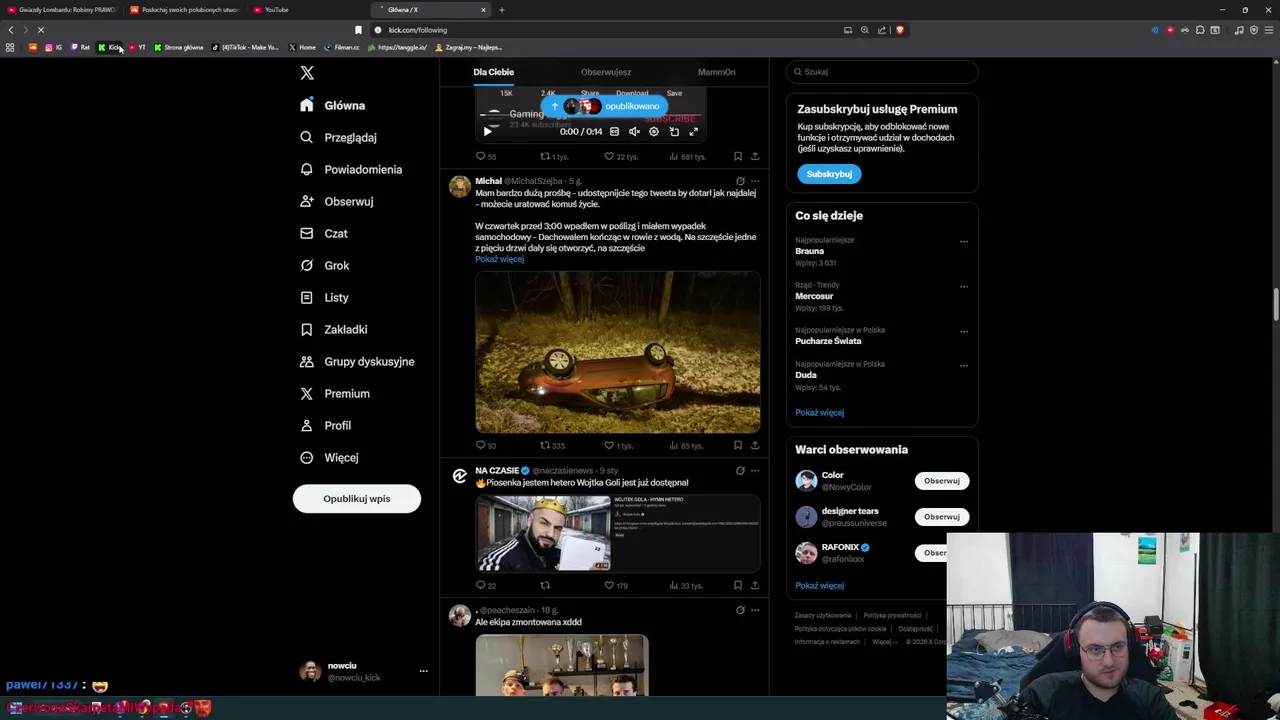Switch to 'Mamm0n' timeline tab
Image resolution: width=1280 pixels, height=720 pixels.
[716, 72]
